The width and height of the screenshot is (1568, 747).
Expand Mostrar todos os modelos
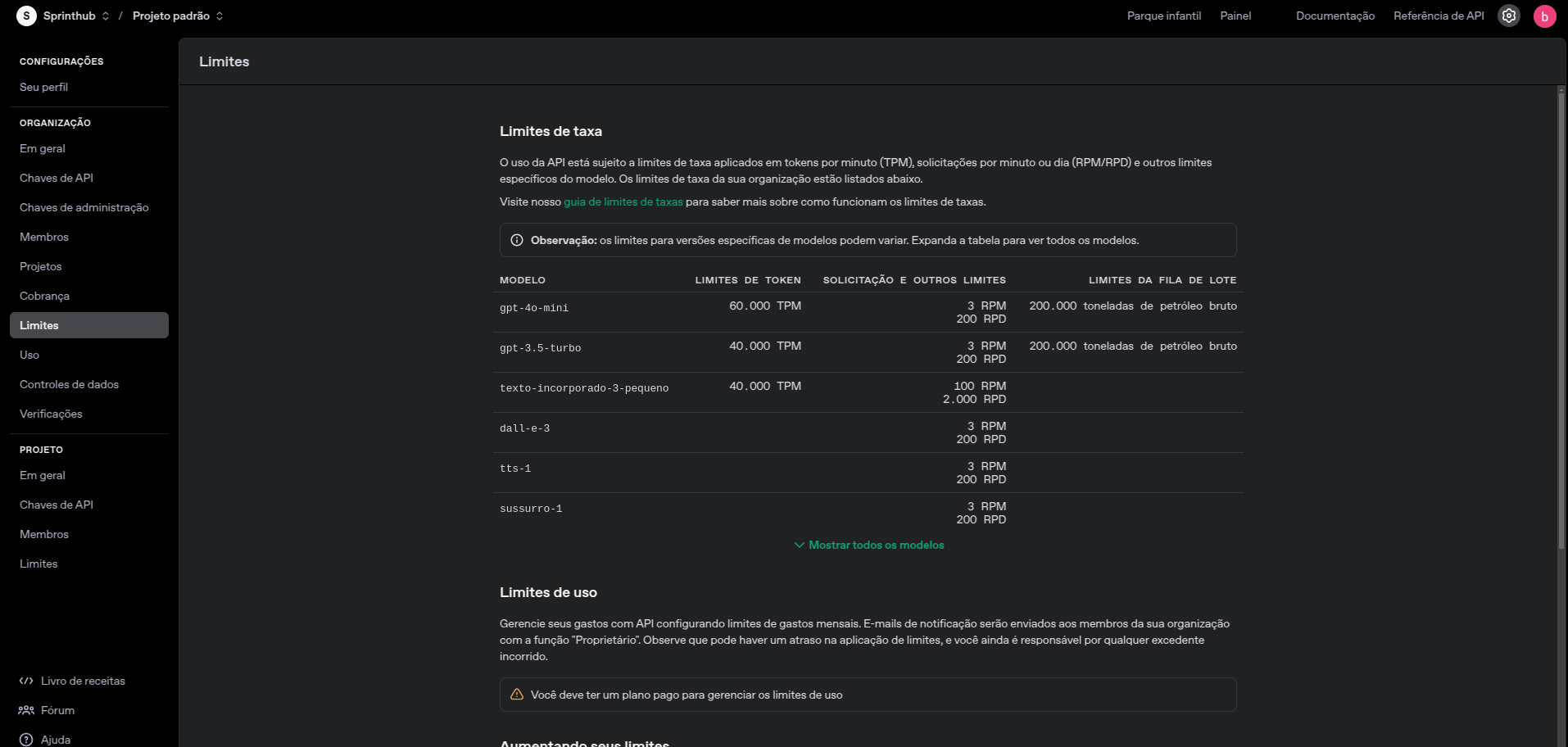(868, 545)
